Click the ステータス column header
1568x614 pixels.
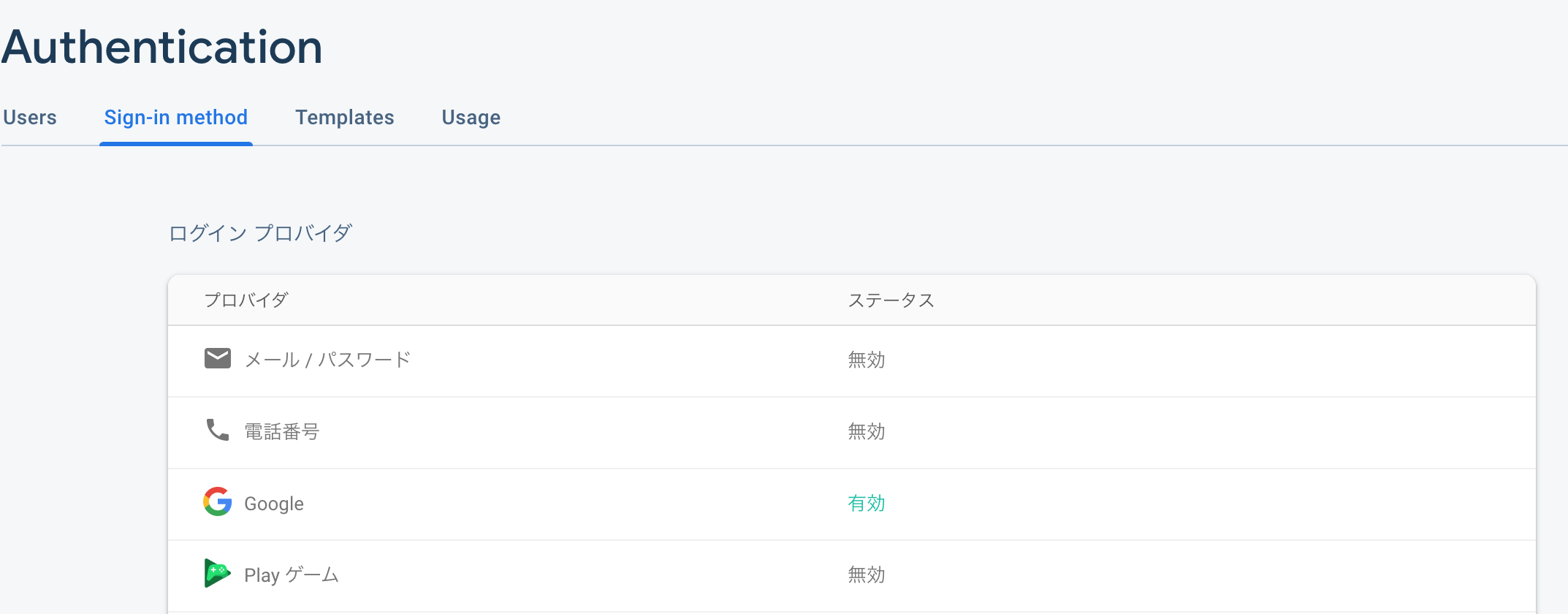point(891,300)
